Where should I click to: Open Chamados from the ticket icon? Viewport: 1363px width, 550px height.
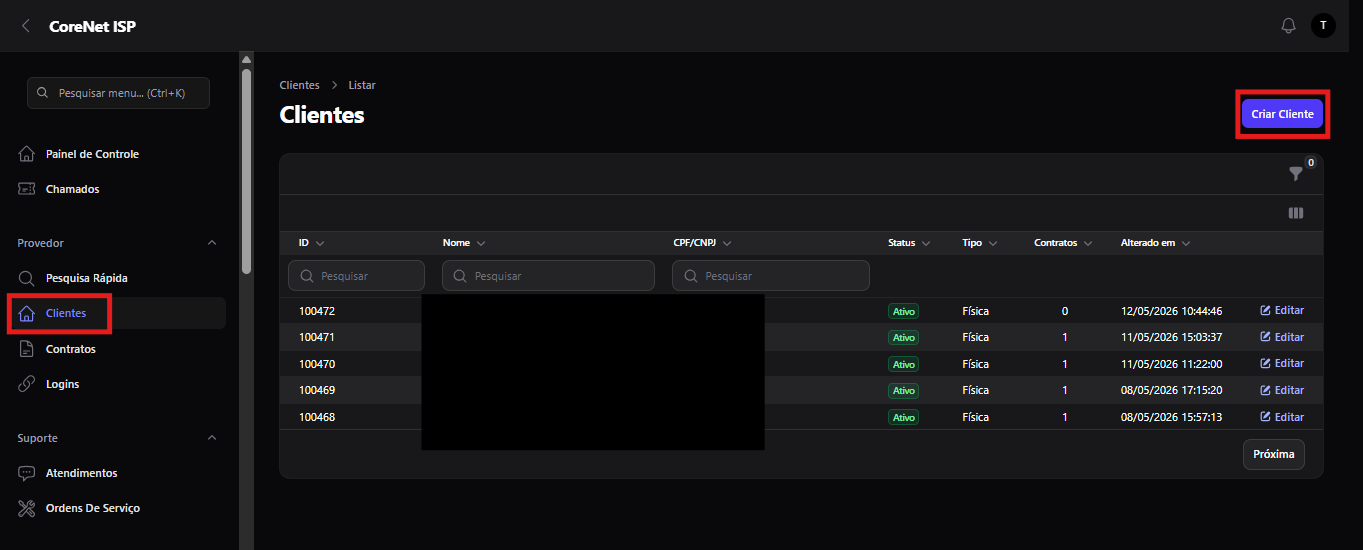tap(27, 189)
